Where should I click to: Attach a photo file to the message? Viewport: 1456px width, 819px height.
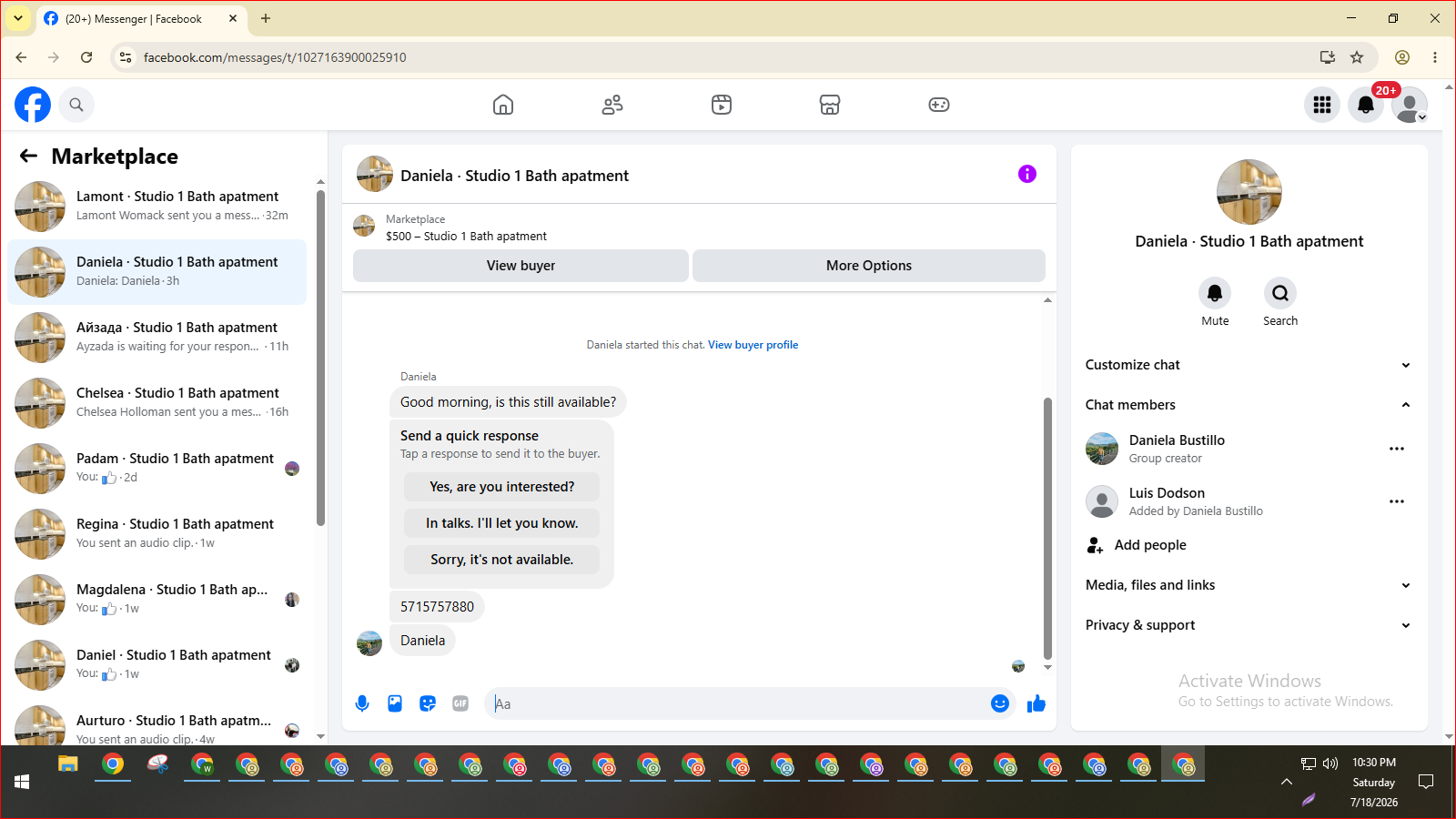395,703
